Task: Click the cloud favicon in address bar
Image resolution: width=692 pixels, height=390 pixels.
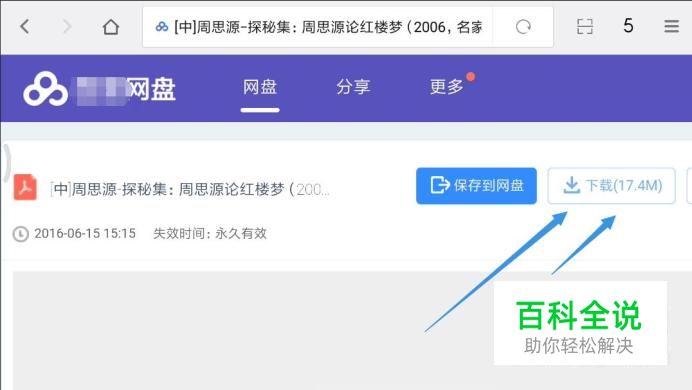Action: click(162, 27)
